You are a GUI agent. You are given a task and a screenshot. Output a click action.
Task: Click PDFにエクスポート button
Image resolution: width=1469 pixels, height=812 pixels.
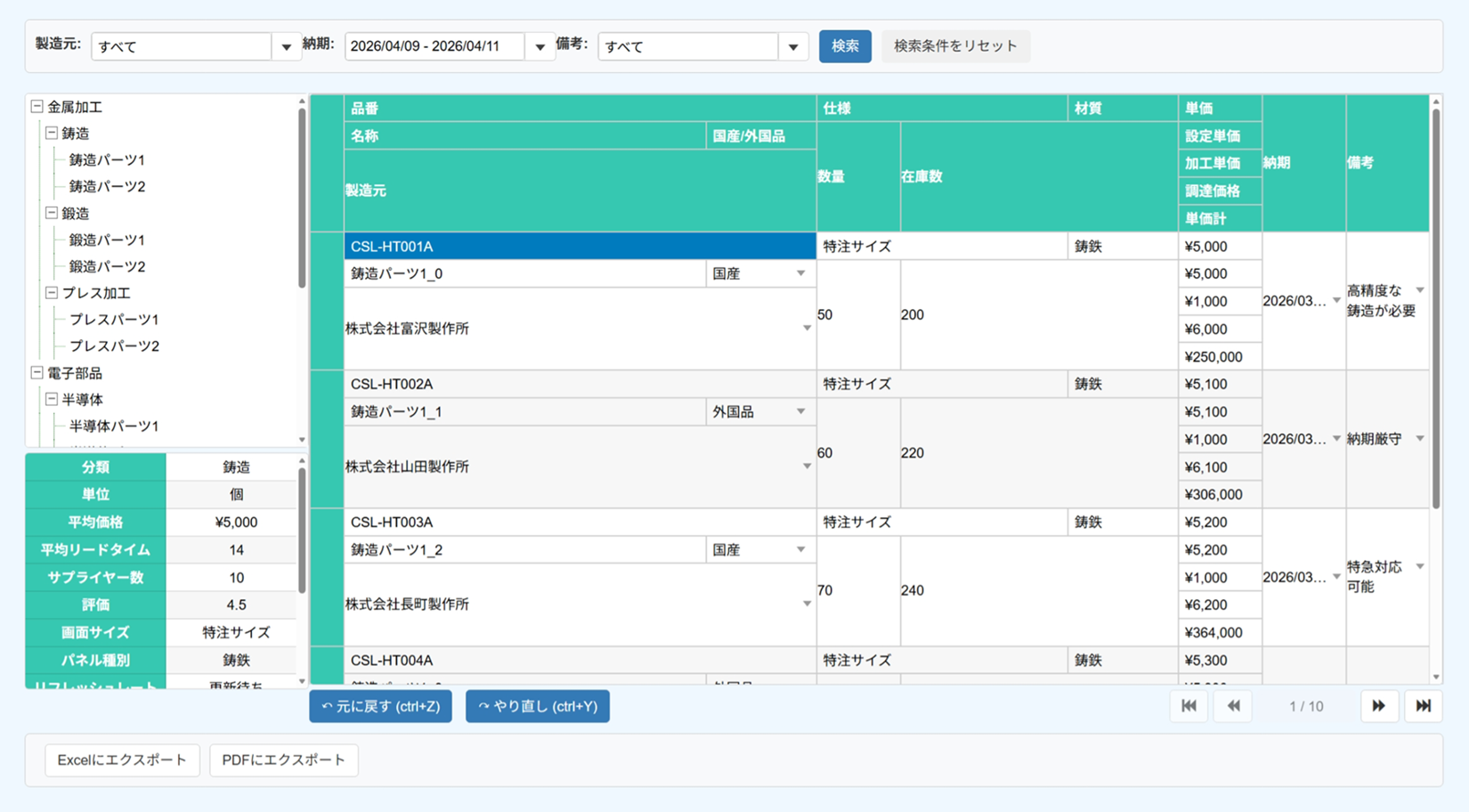(x=283, y=760)
